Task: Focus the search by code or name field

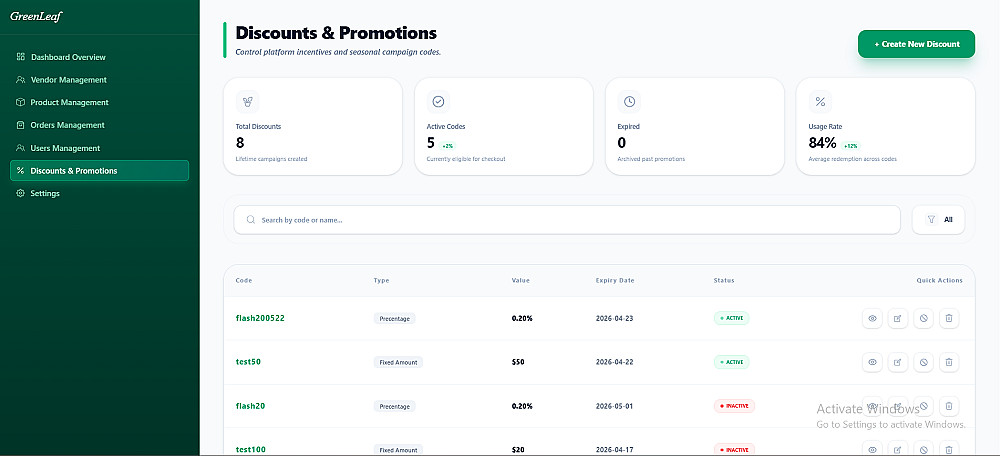Action: coord(567,219)
